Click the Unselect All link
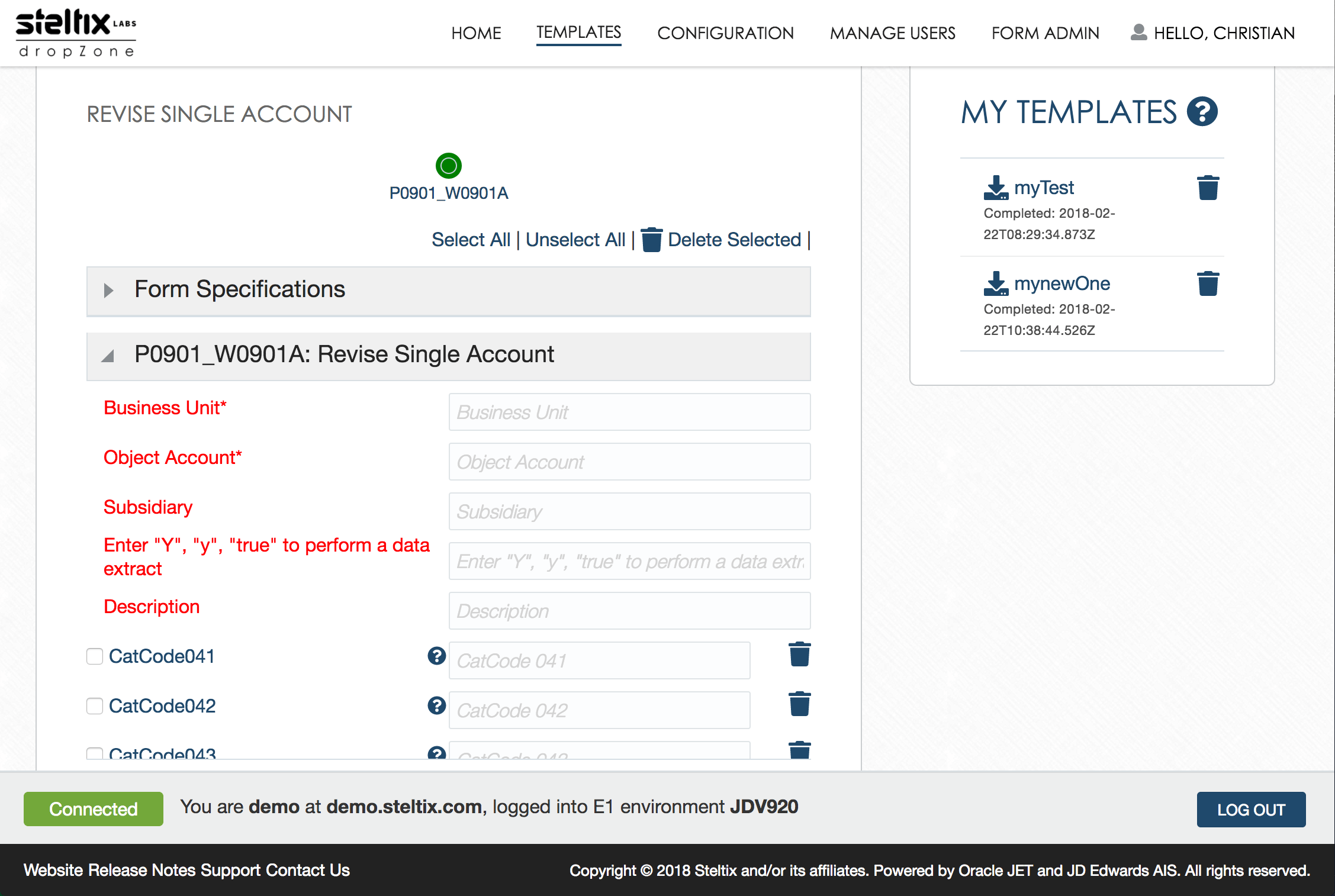 point(575,240)
